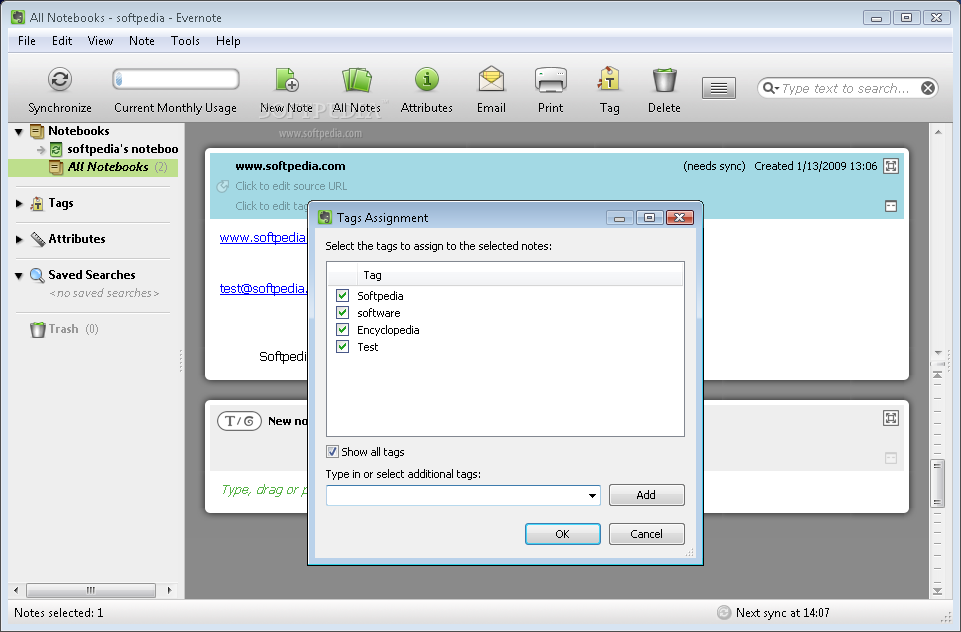Screen dimensions: 961x632
Task: Click the Tag toolbar icon
Action: click(x=609, y=79)
